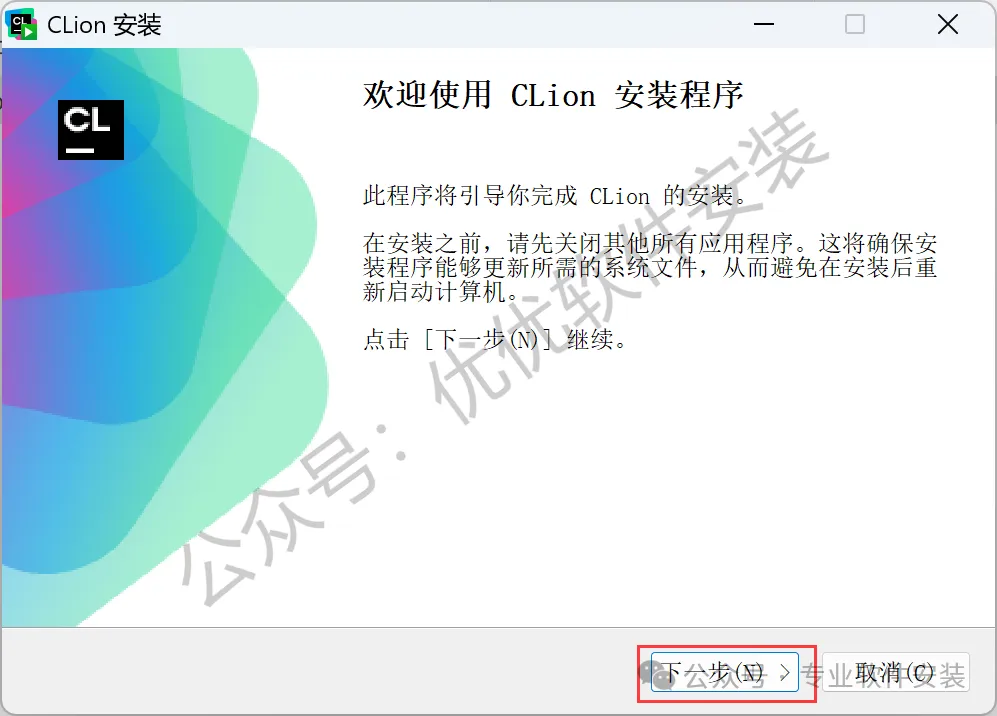
Task: Click the black CL logo square
Action: click(x=91, y=130)
